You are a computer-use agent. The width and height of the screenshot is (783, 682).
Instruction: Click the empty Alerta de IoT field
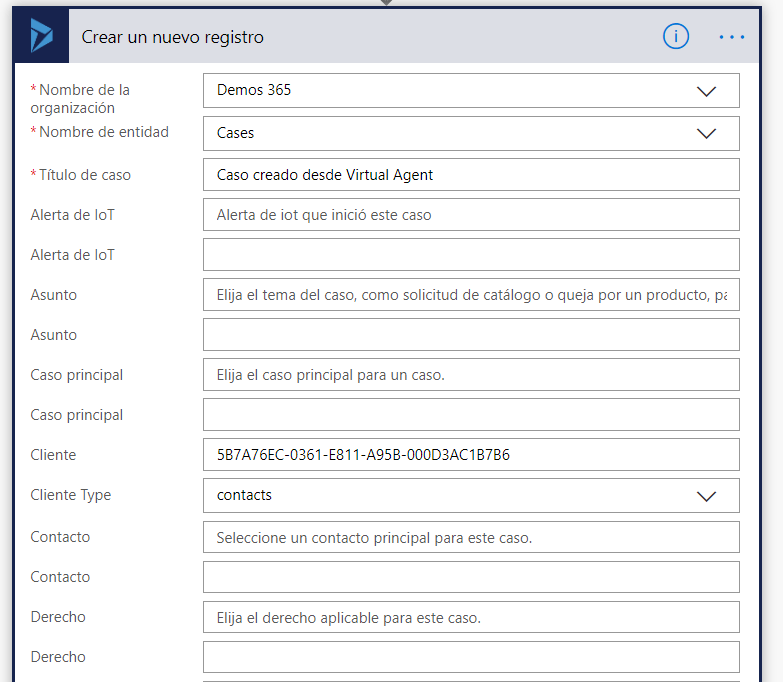pos(470,255)
